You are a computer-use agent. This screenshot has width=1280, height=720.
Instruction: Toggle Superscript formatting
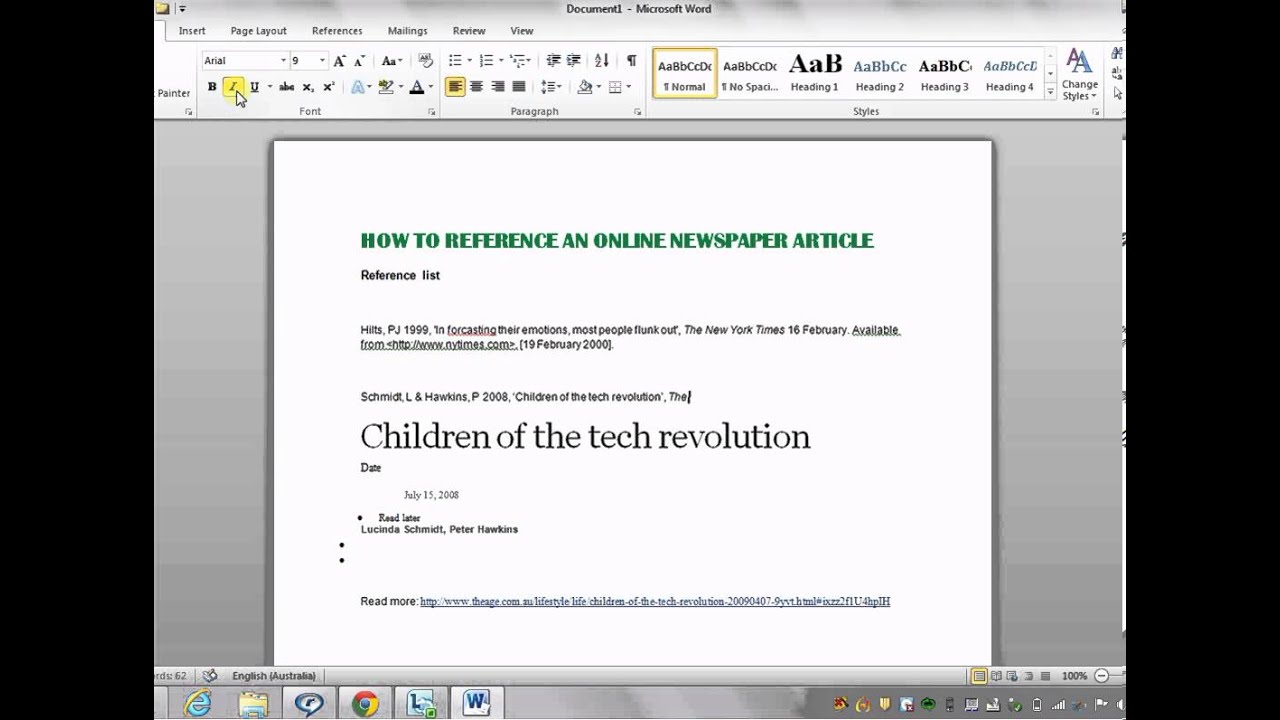pos(329,87)
